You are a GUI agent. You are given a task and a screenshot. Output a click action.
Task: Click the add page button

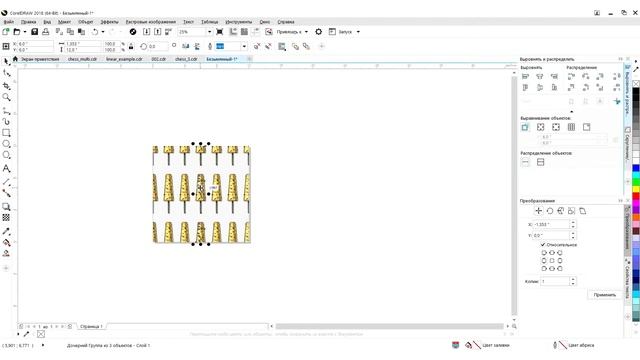click(70, 327)
